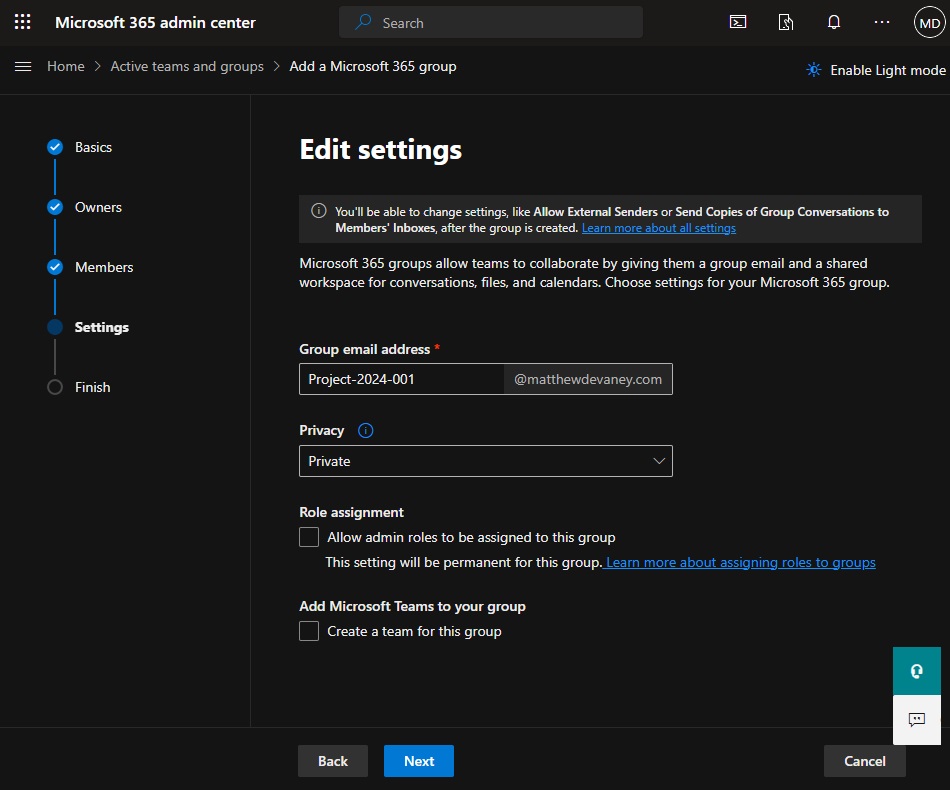Open the MD account avatar menu

pos(929,22)
